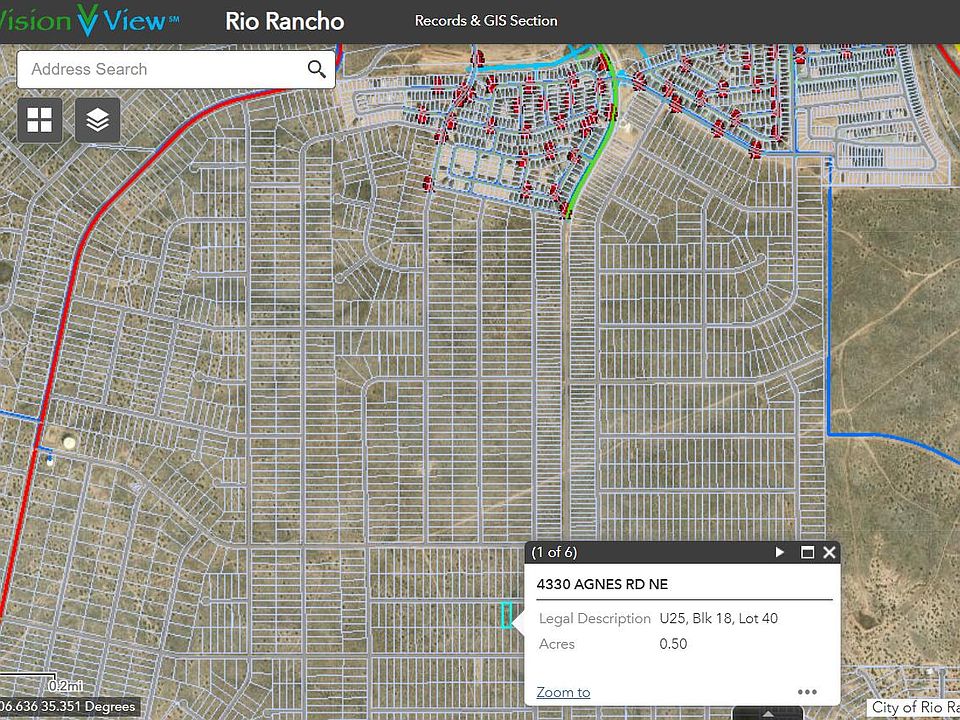The height and width of the screenshot is (720, 960).
Task: Click the popup title 4330 AGNES RD NE
Action: pyautogui.click(x=602, y=584)
